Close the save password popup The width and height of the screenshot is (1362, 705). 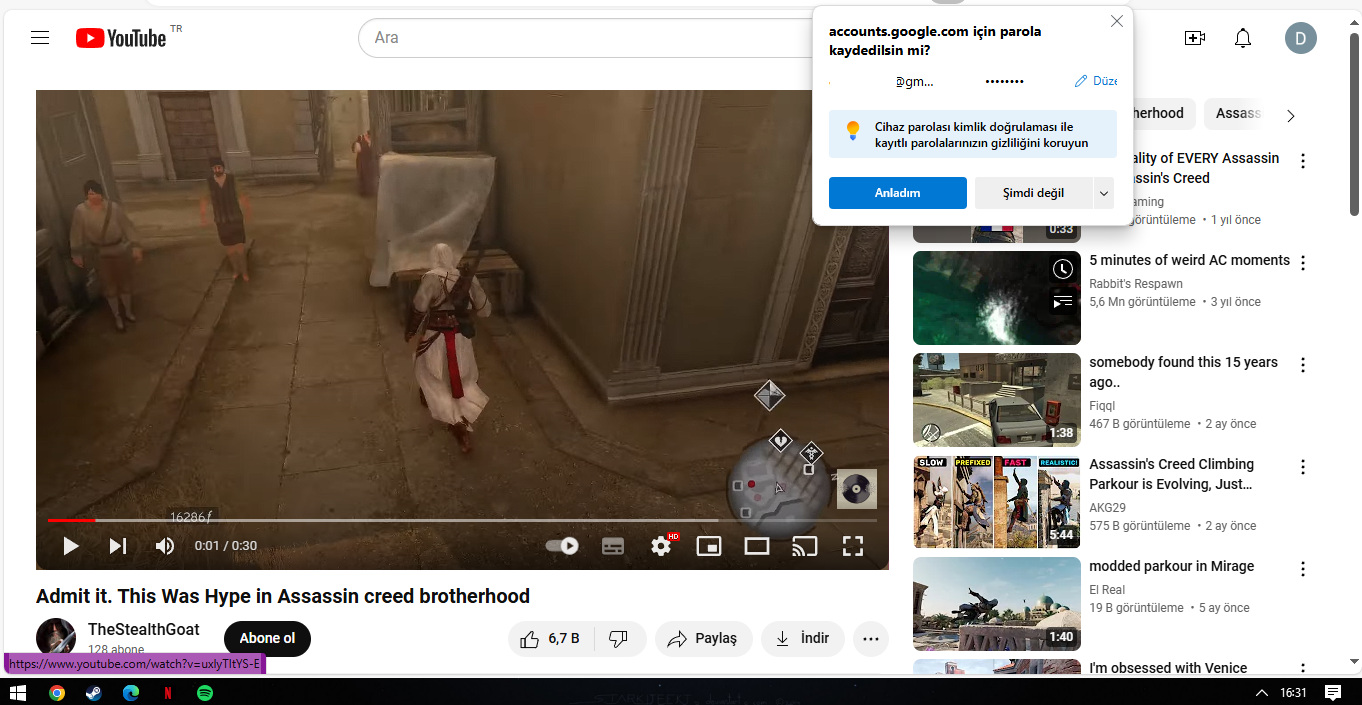[x=1117, y=21]
